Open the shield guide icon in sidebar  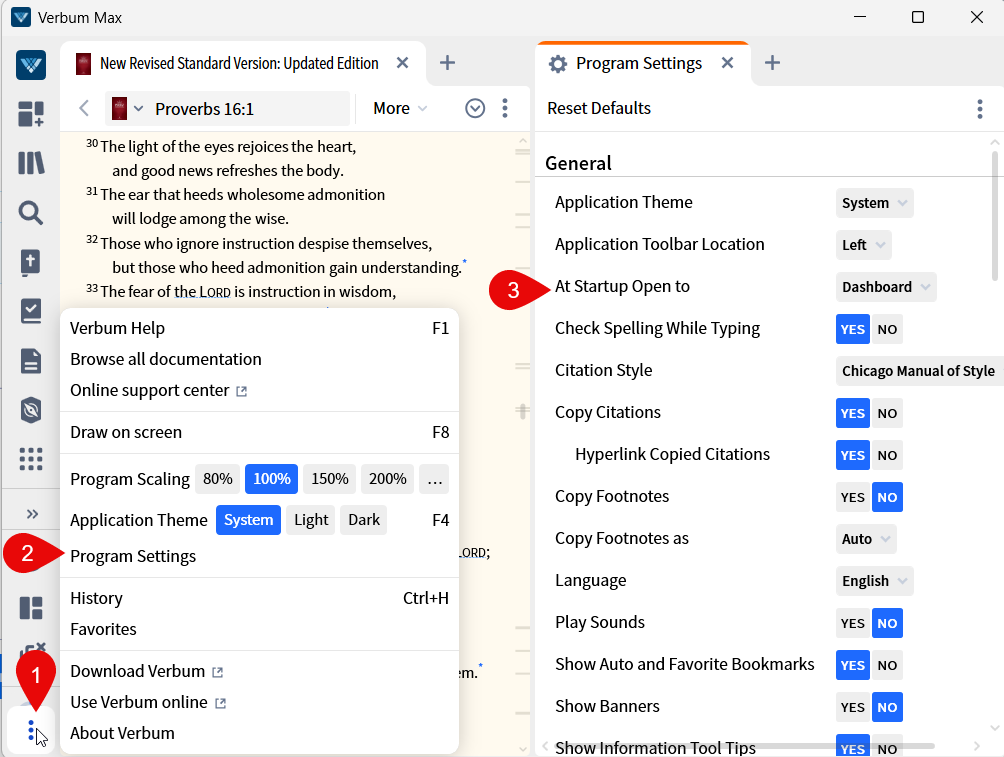tap(31, 410)
